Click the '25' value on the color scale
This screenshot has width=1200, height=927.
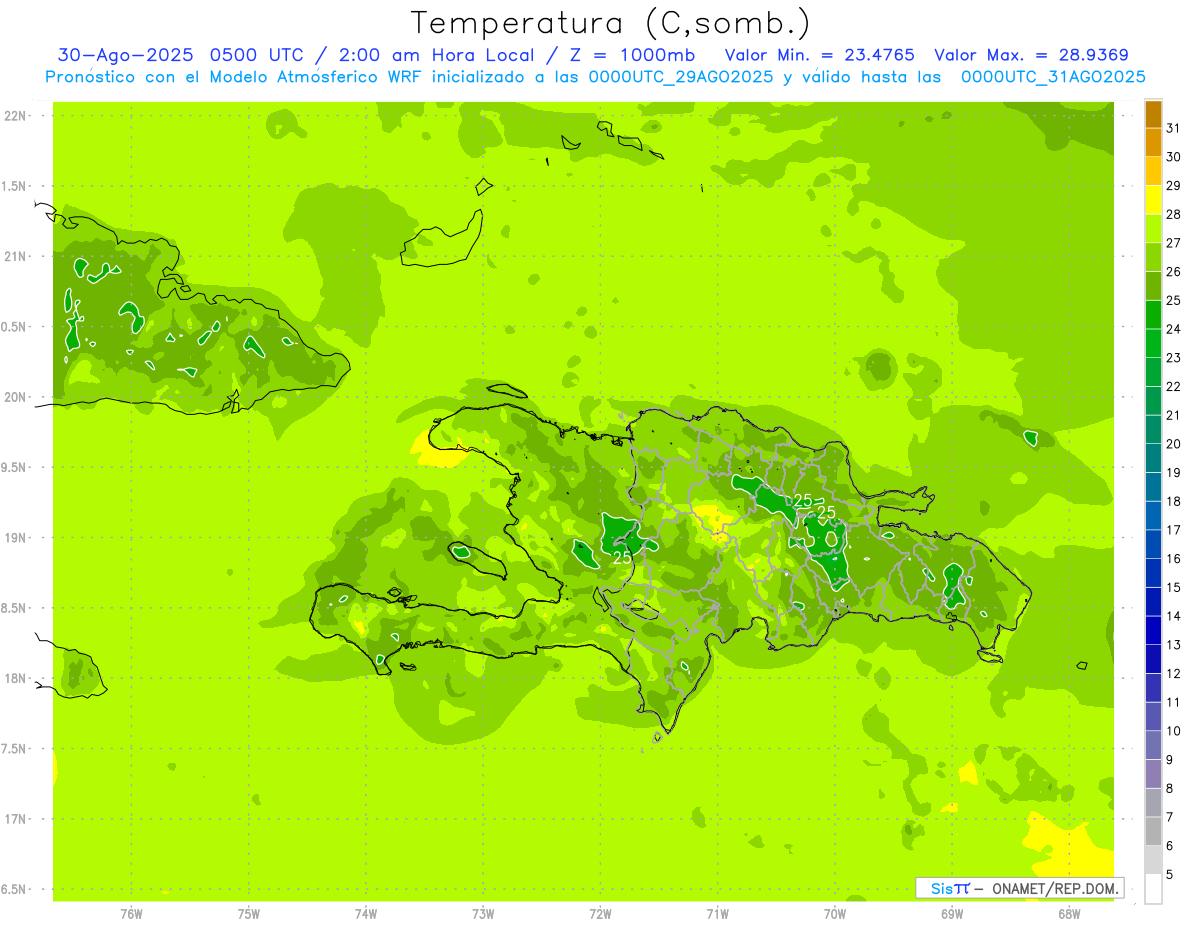click(x=1173, y=300)
